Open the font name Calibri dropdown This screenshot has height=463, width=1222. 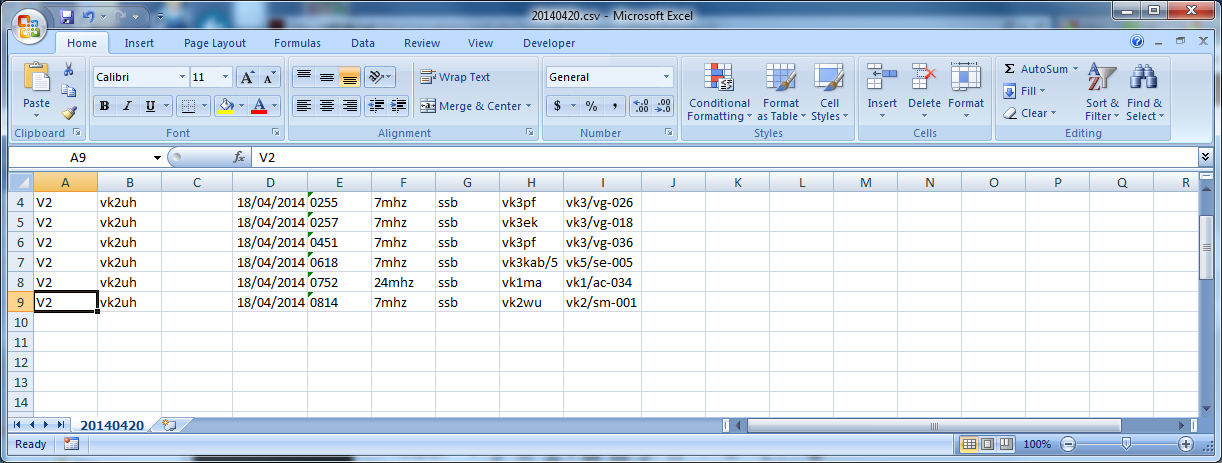181,77
